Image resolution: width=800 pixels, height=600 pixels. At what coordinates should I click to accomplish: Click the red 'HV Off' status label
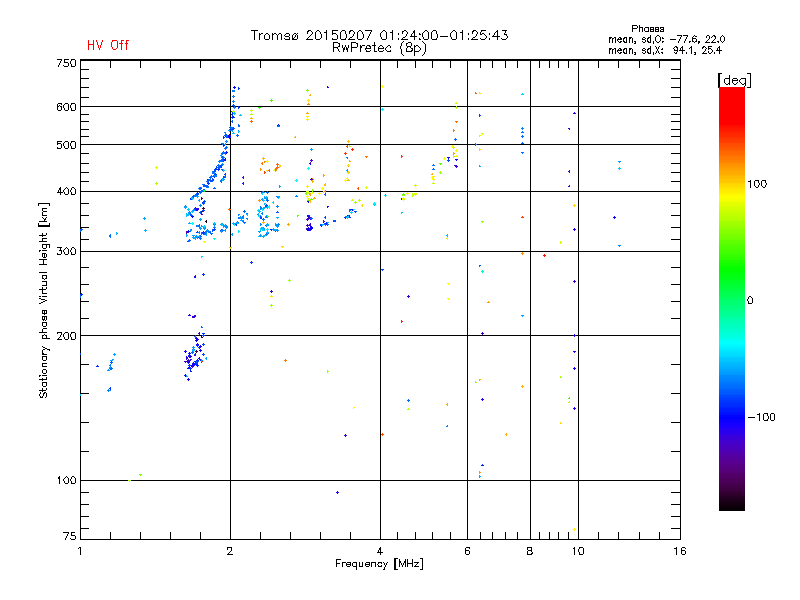pos(108,45)
